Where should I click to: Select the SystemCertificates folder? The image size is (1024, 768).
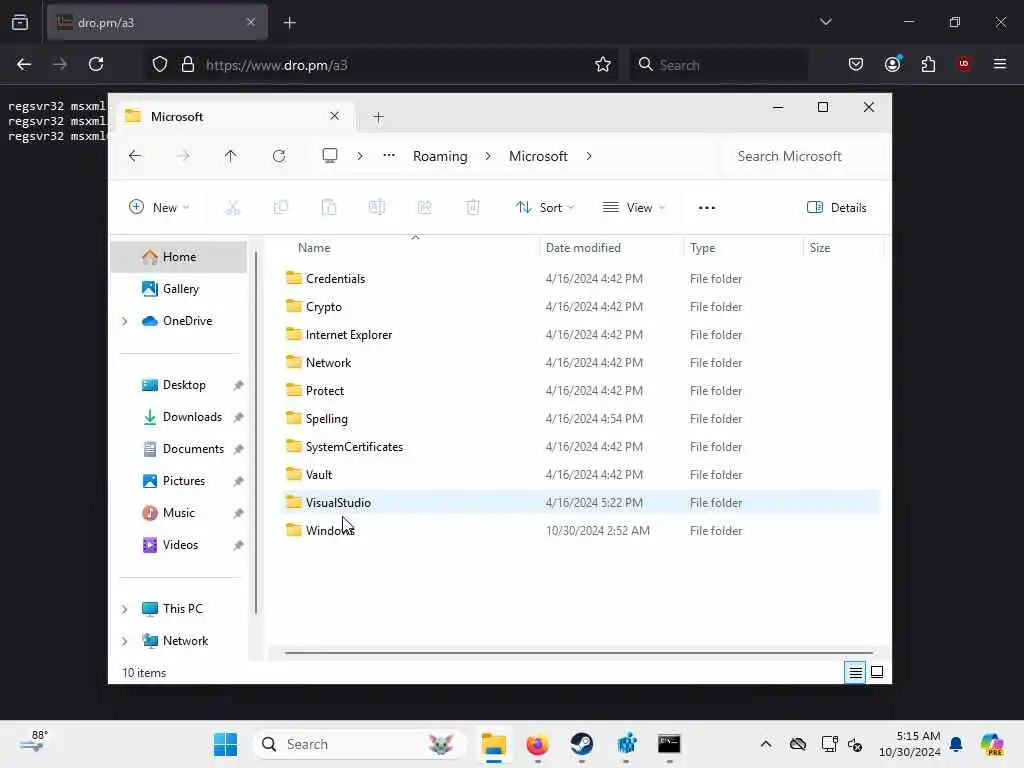pyautogui.click(x=580, y=447)
